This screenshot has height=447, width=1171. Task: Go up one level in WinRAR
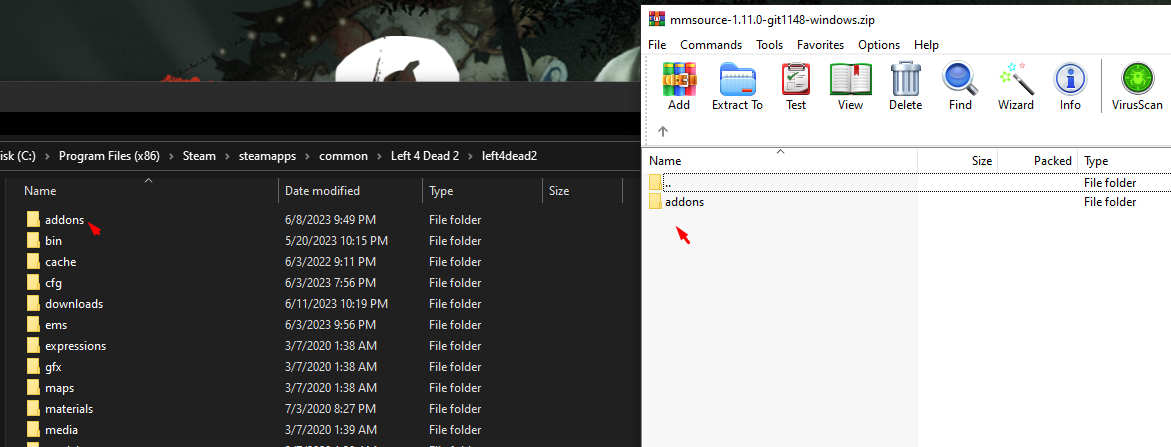tap(662, 131)
